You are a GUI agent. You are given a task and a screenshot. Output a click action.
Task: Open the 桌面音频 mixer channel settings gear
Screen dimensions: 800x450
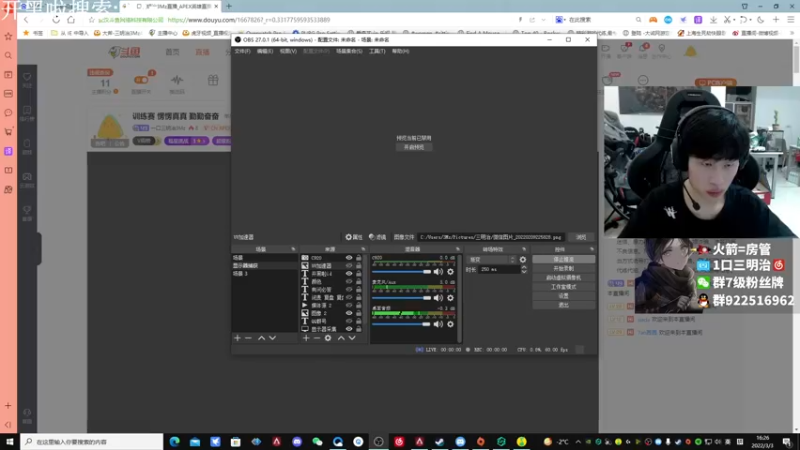451,324
